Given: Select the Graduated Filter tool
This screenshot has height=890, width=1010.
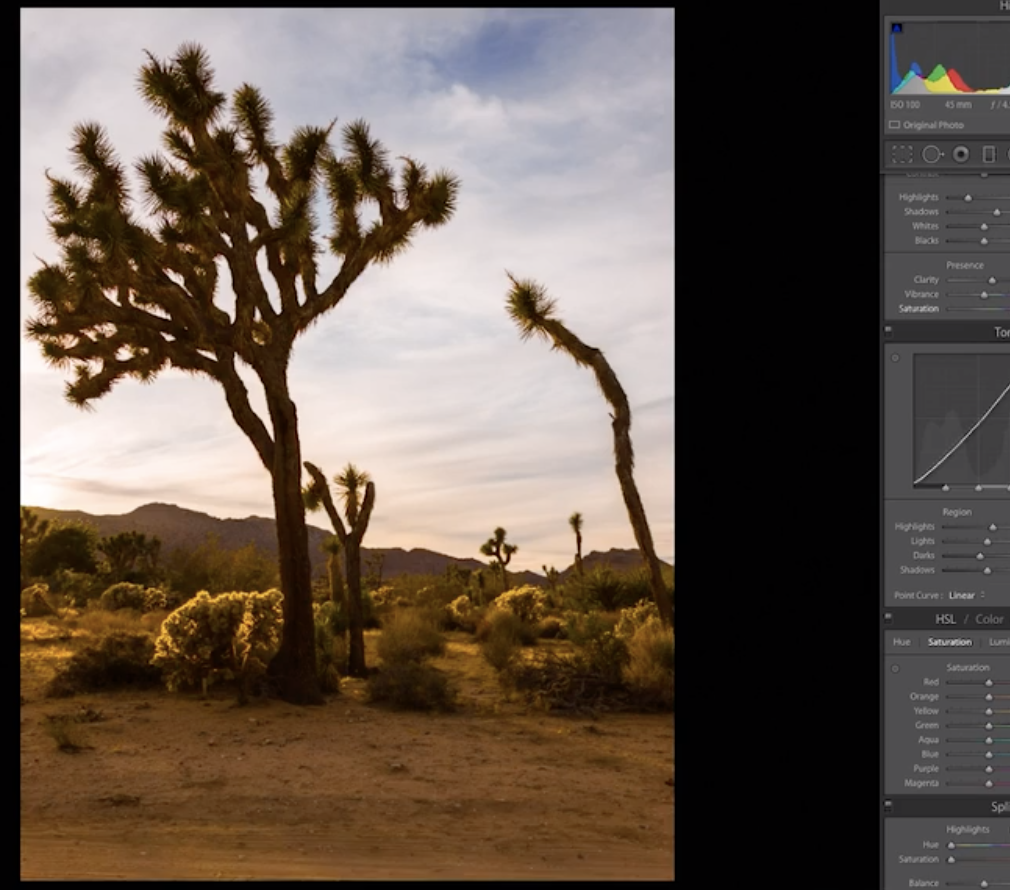Looking at the screenshot, I should 989,154.
